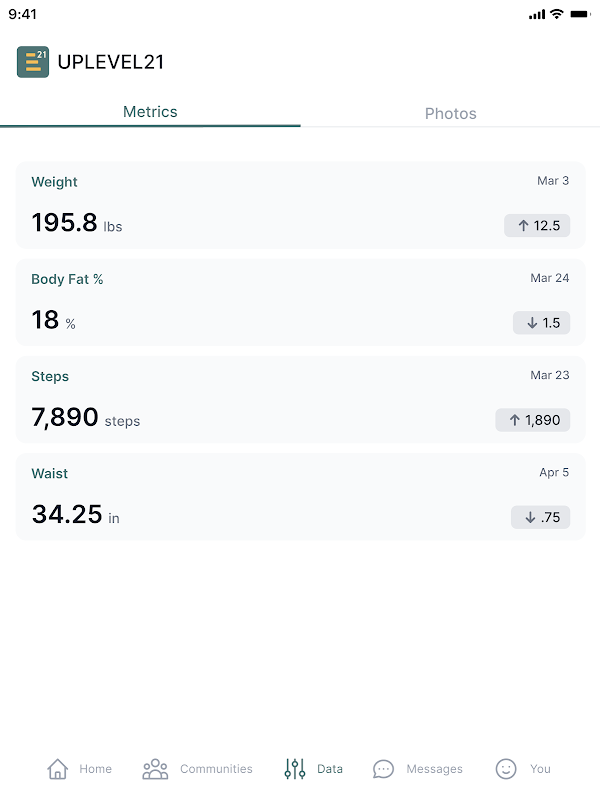Viewport: 600px width, 800px height.
Task: Tap the You smiley face icon
Action: click(506, 769)
